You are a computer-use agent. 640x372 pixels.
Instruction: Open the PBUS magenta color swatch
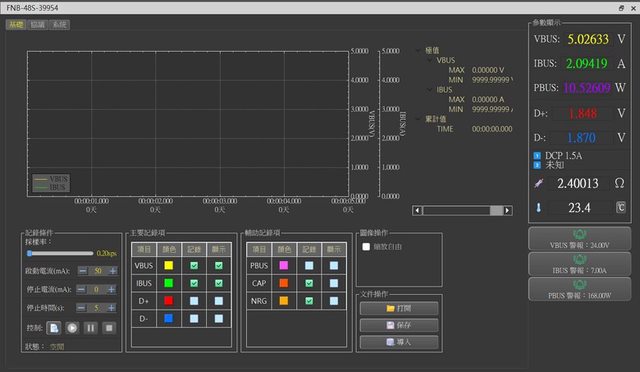pyautogui.click(x=284, y=265)
